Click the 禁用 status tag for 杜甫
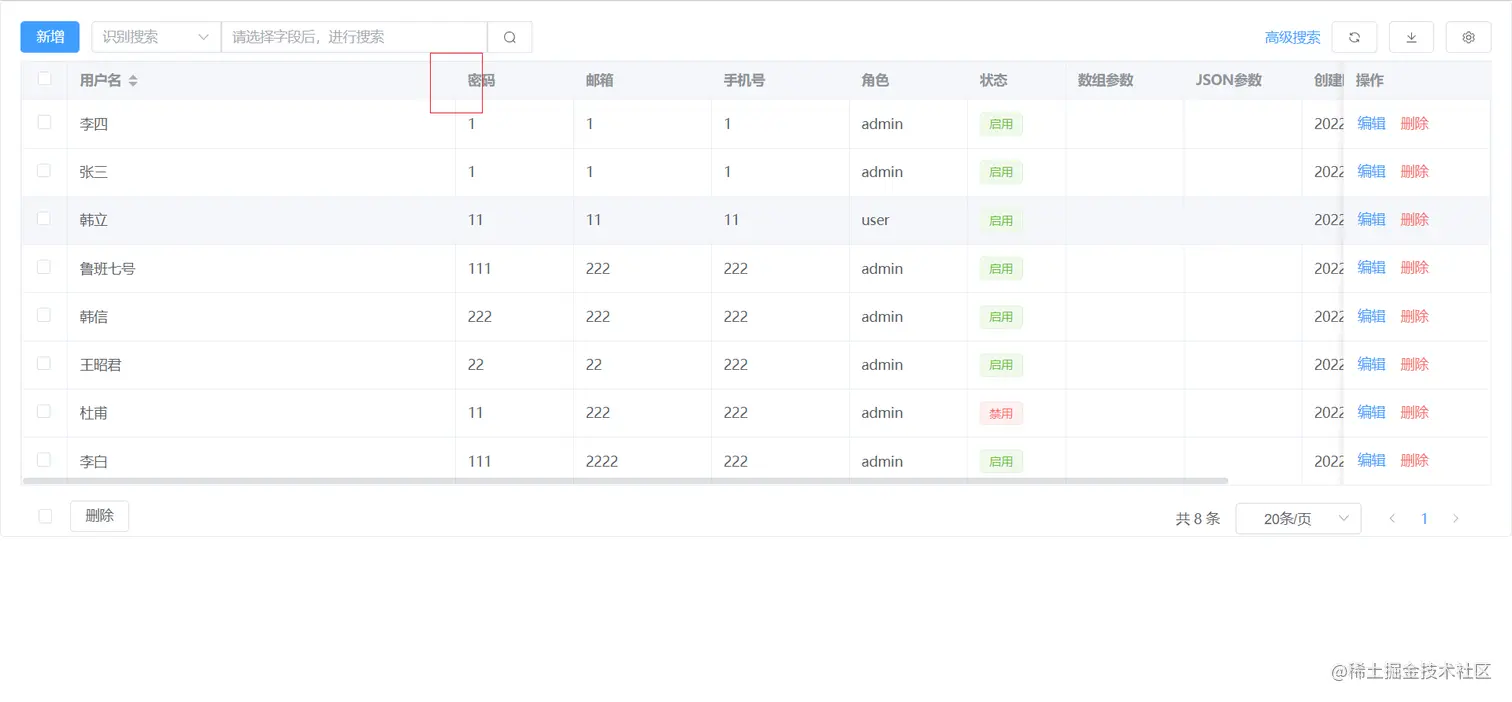 point(1001,413)
